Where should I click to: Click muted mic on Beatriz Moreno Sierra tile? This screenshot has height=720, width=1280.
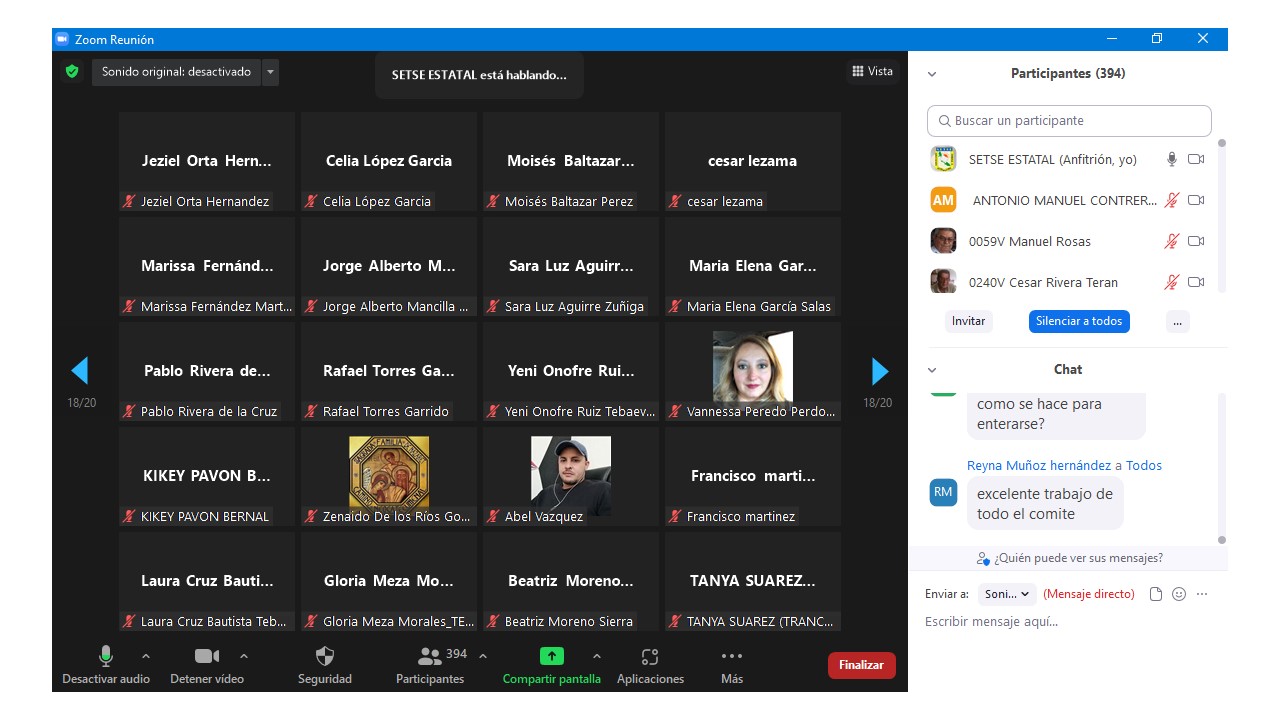tap(493, 621)
